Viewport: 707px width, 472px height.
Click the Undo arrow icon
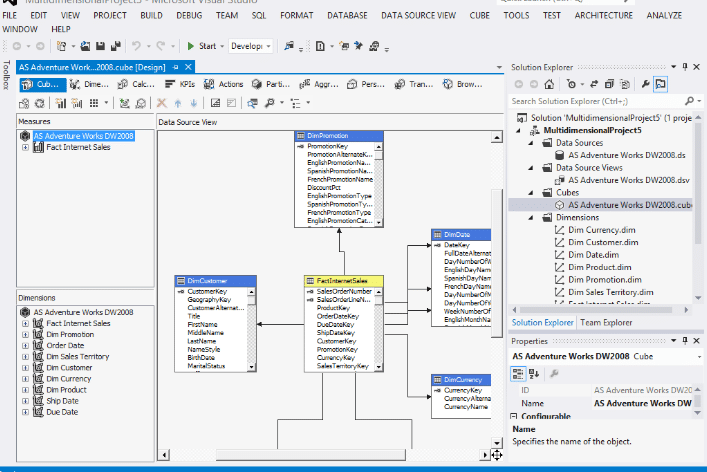point(137,46)
